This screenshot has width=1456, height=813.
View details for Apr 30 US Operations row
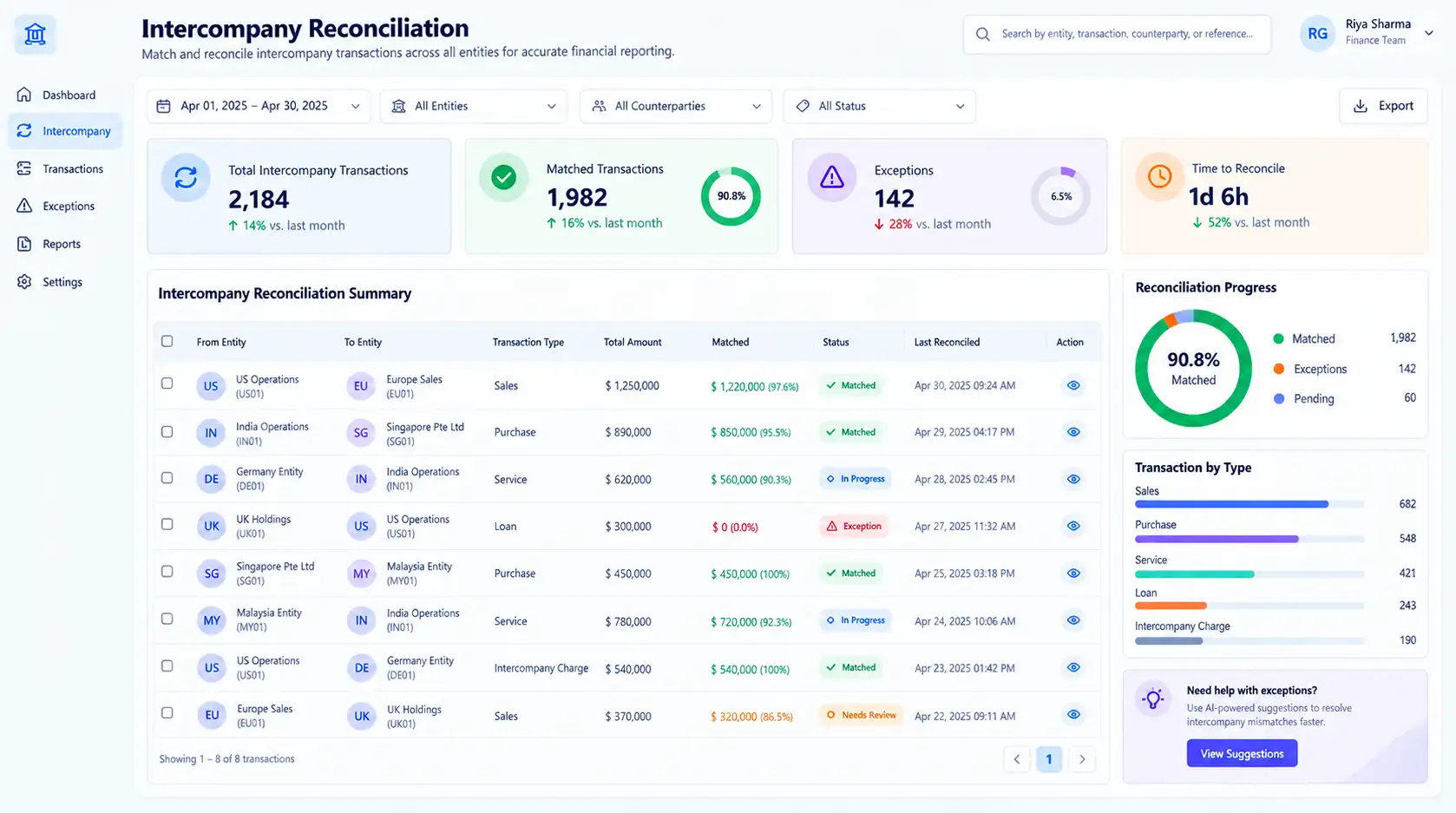click(x=1073, y=385)
